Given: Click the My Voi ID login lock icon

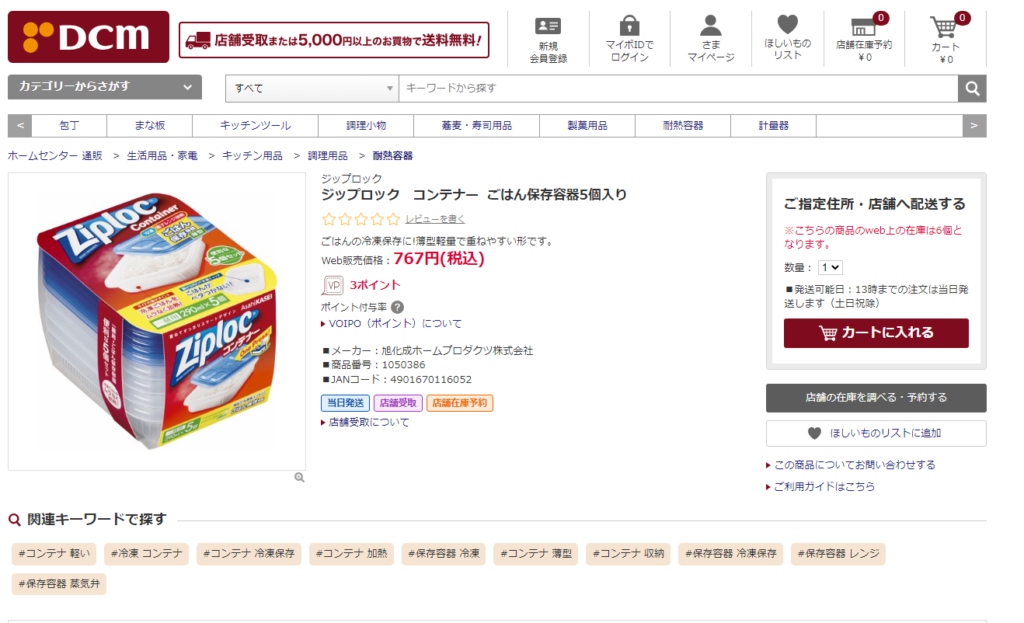Looking at the screenshot, I should (629, 27).
